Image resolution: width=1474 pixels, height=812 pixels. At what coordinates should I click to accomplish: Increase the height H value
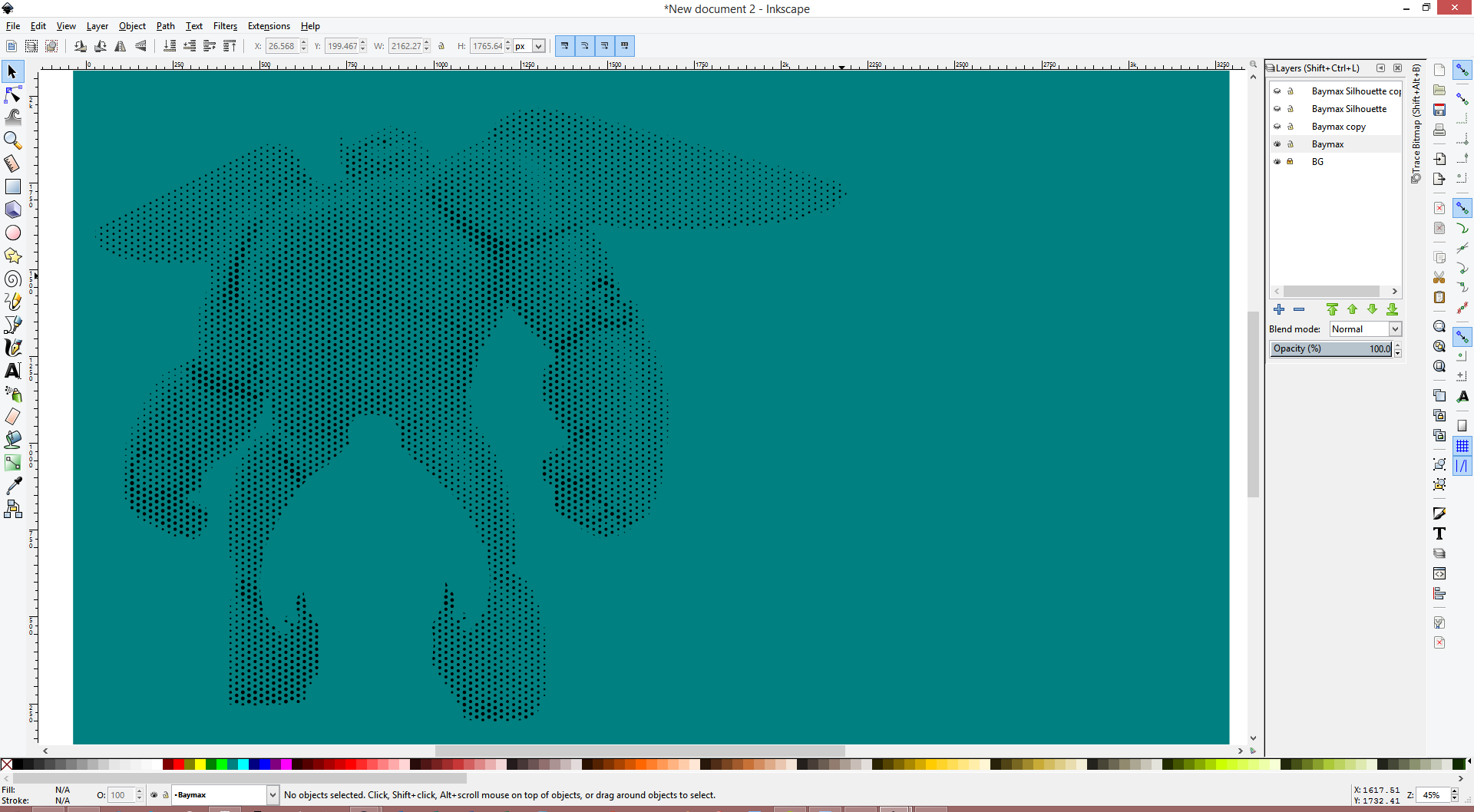click(x=508, y=43)
